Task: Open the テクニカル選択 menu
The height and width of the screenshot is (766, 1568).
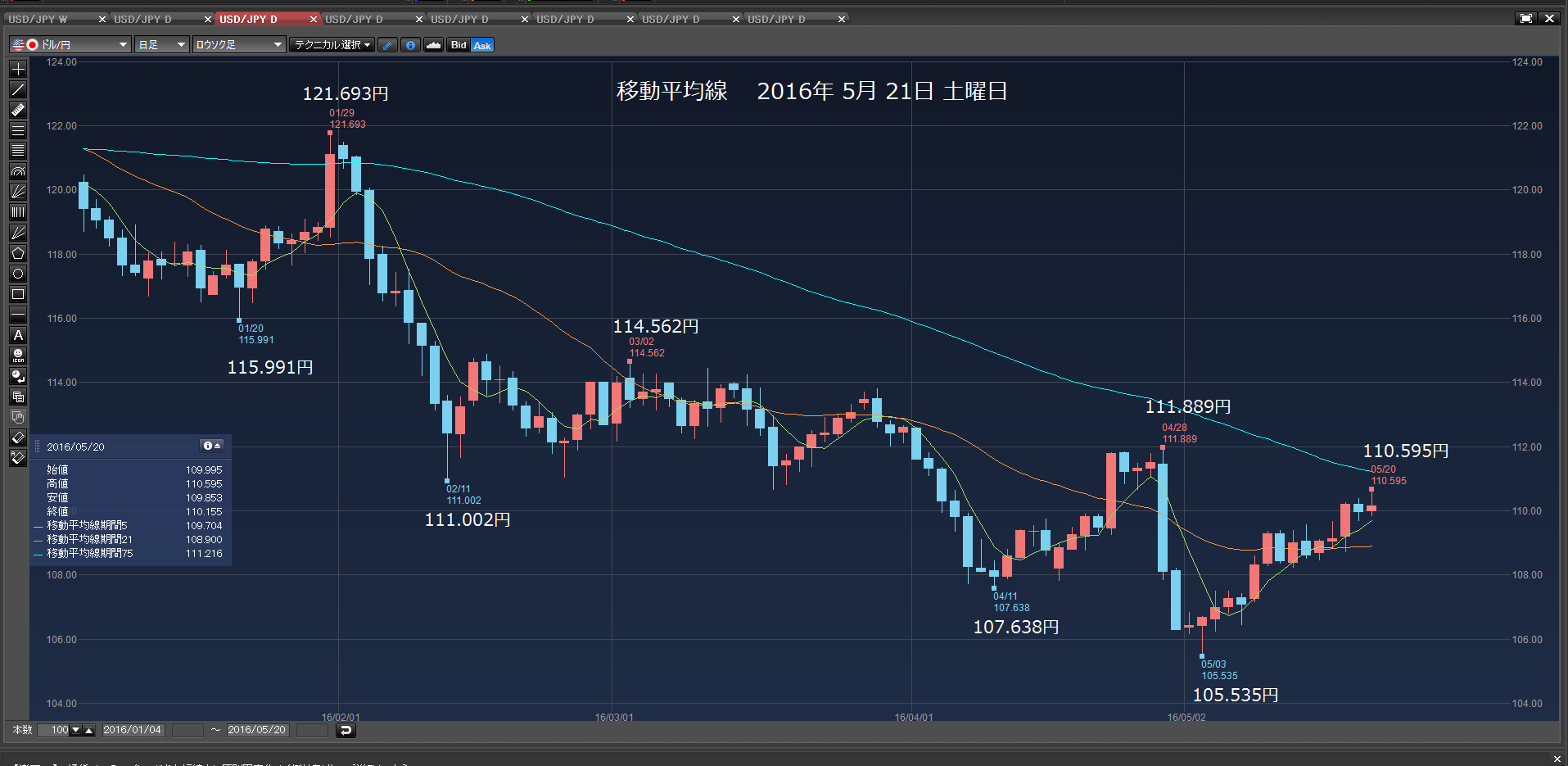Action: [x=332, y=45]
